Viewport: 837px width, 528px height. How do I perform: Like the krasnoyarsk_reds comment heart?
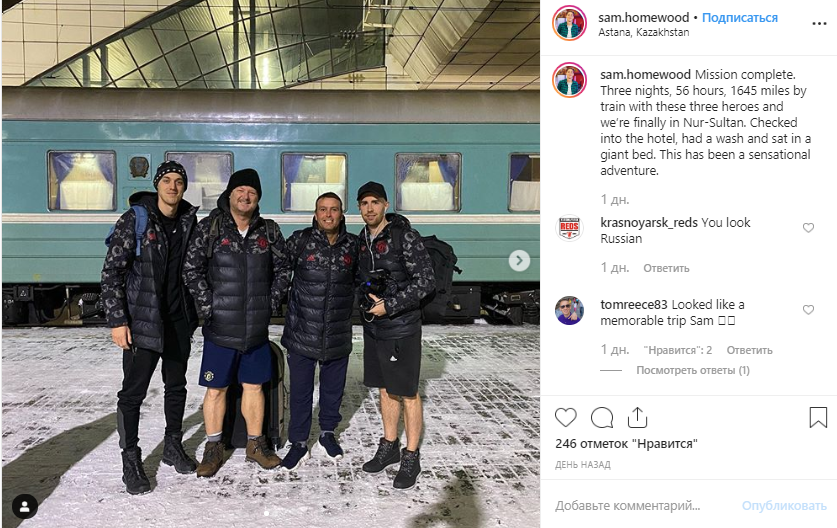coord(808,228)
